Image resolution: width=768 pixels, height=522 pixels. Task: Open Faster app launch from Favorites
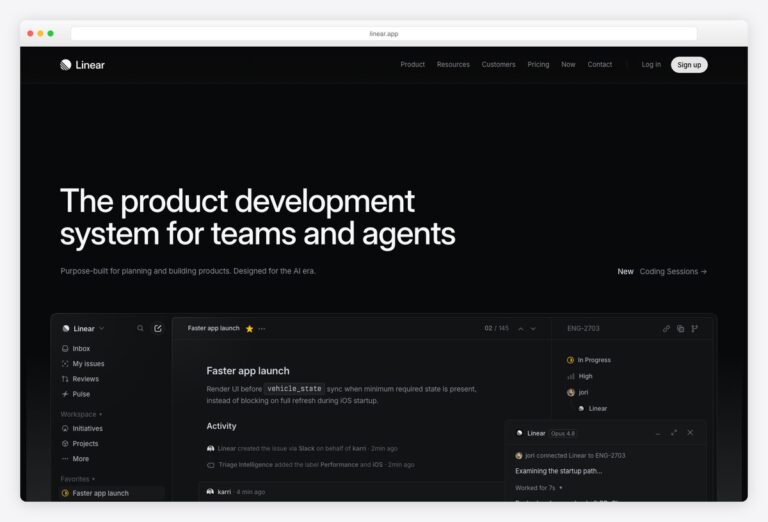tap(112, 493)
